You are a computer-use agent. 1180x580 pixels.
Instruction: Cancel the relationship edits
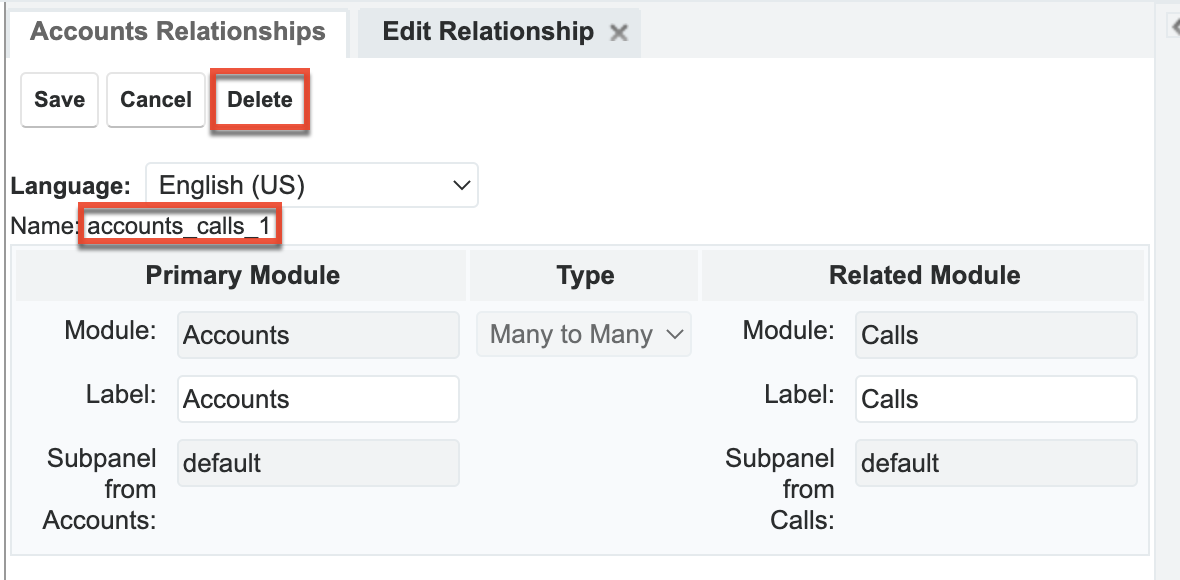(x=155, y=99)
